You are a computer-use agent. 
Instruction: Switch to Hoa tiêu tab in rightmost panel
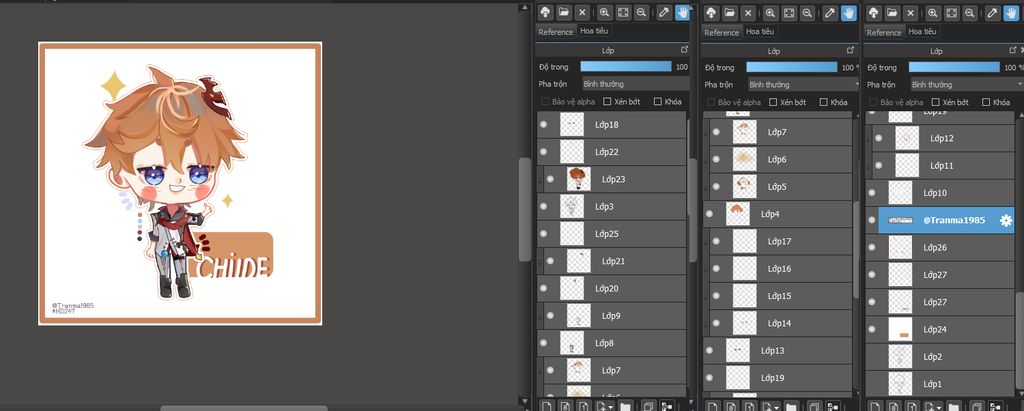pyautogui.click(x=923, y=31)
